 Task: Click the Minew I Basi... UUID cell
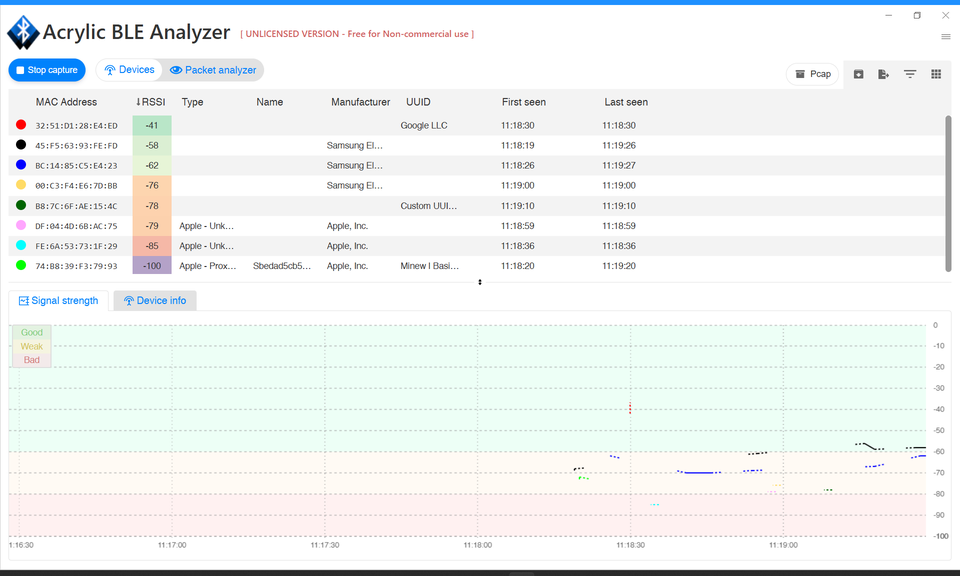429,266
